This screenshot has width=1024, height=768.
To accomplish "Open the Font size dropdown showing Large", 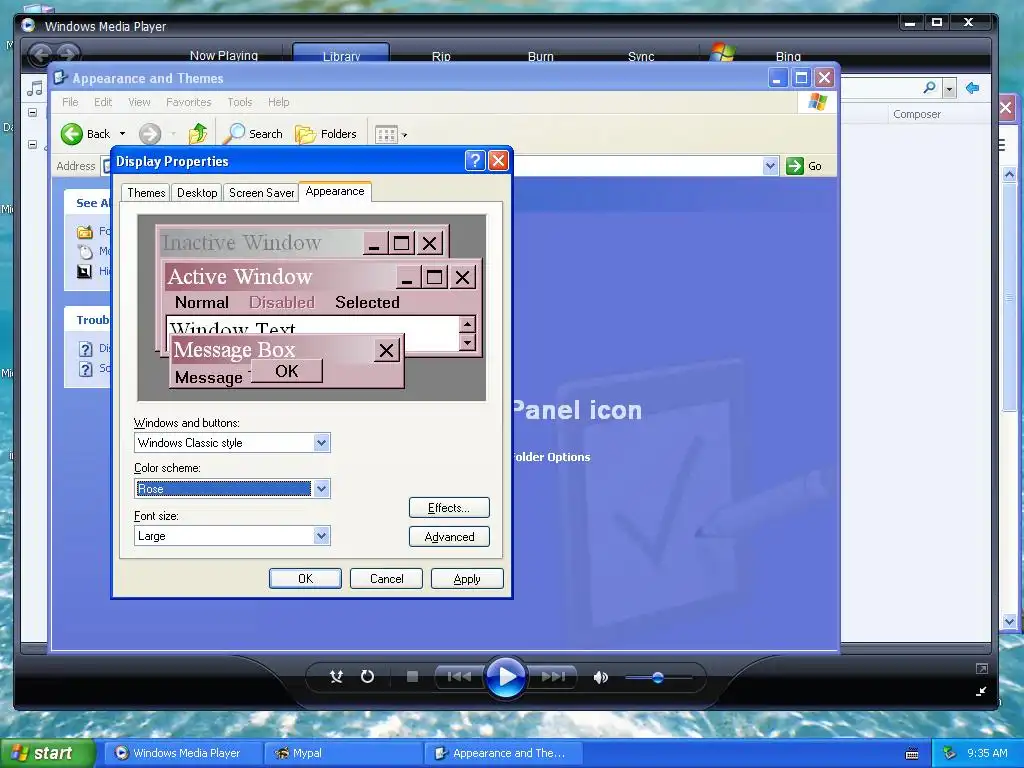I will pos(321,536).
